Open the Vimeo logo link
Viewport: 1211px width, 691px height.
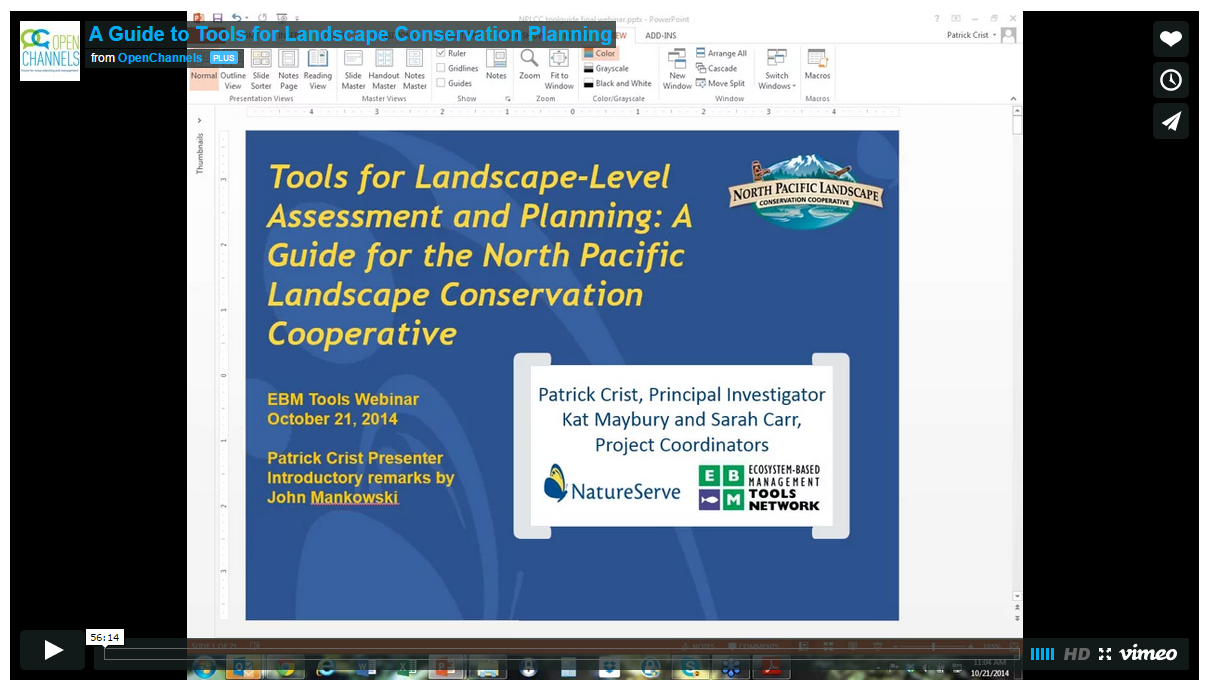(x=1148, y=654)
